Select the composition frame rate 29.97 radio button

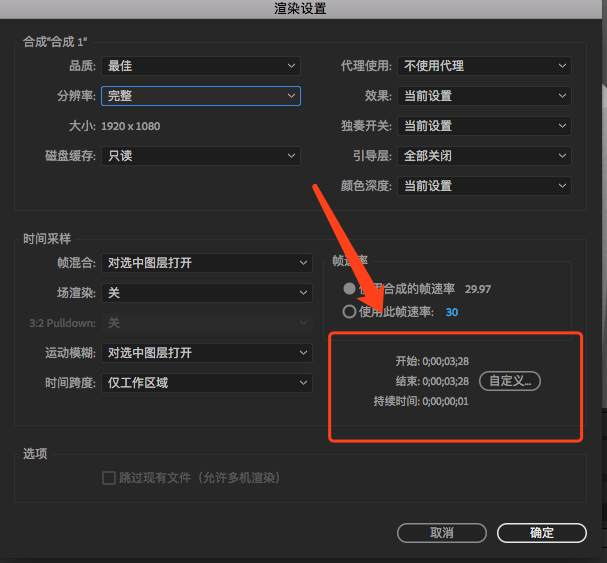pos(349,289)
